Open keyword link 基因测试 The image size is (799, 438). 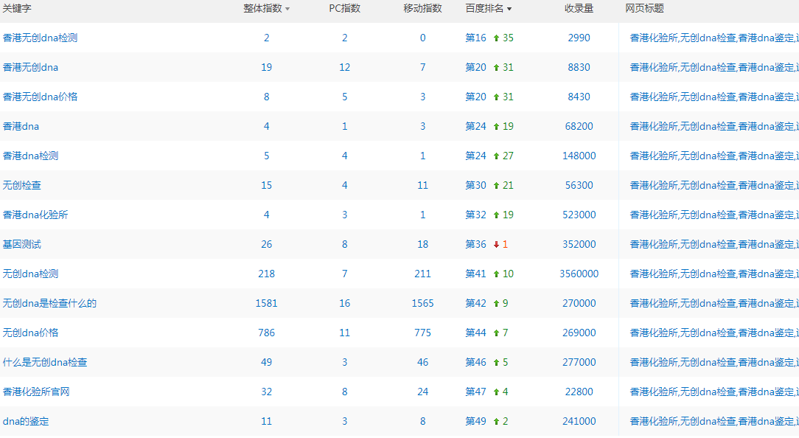click(x=21, y=244)
